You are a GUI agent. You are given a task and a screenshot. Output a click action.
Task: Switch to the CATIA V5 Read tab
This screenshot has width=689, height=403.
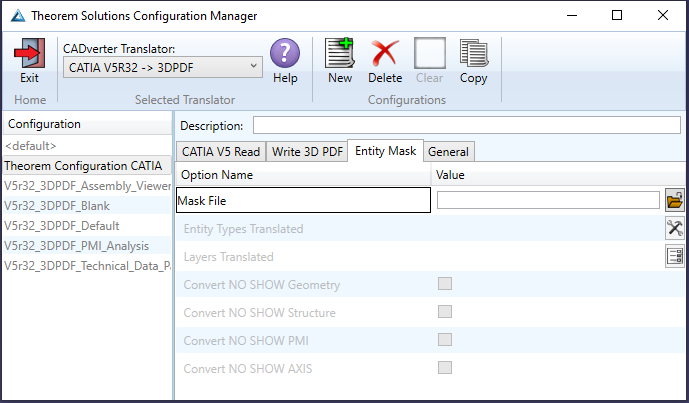tap(221, 152)
